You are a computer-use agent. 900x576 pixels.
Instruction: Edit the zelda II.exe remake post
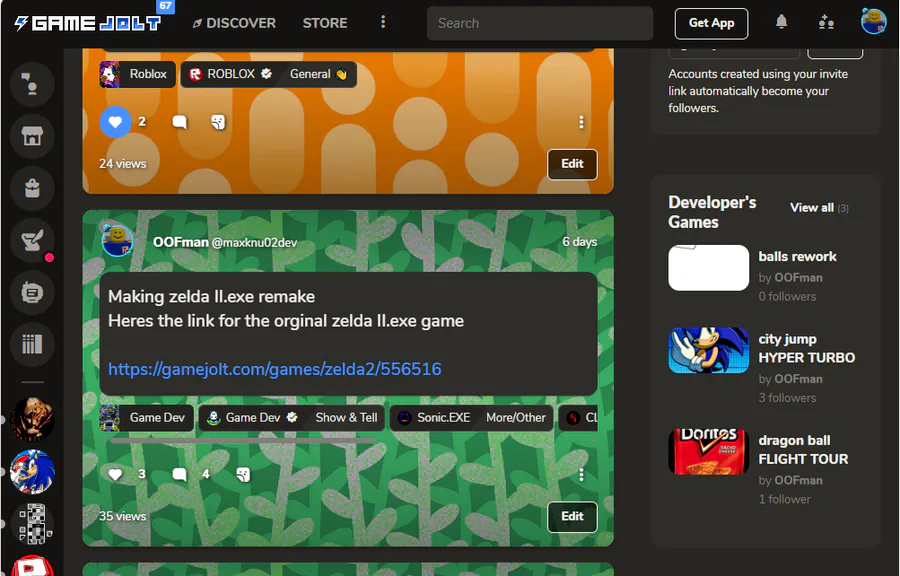pos(572,517)
